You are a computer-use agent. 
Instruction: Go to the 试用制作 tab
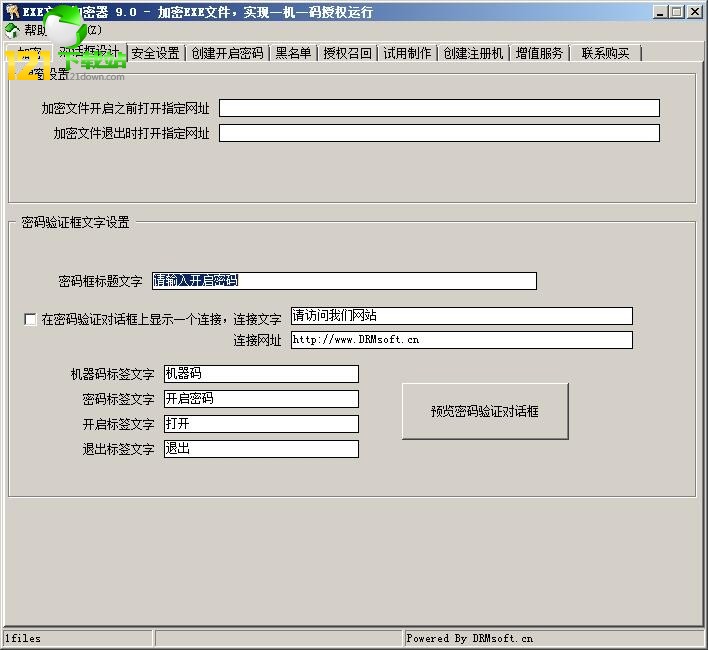(407, 53)
